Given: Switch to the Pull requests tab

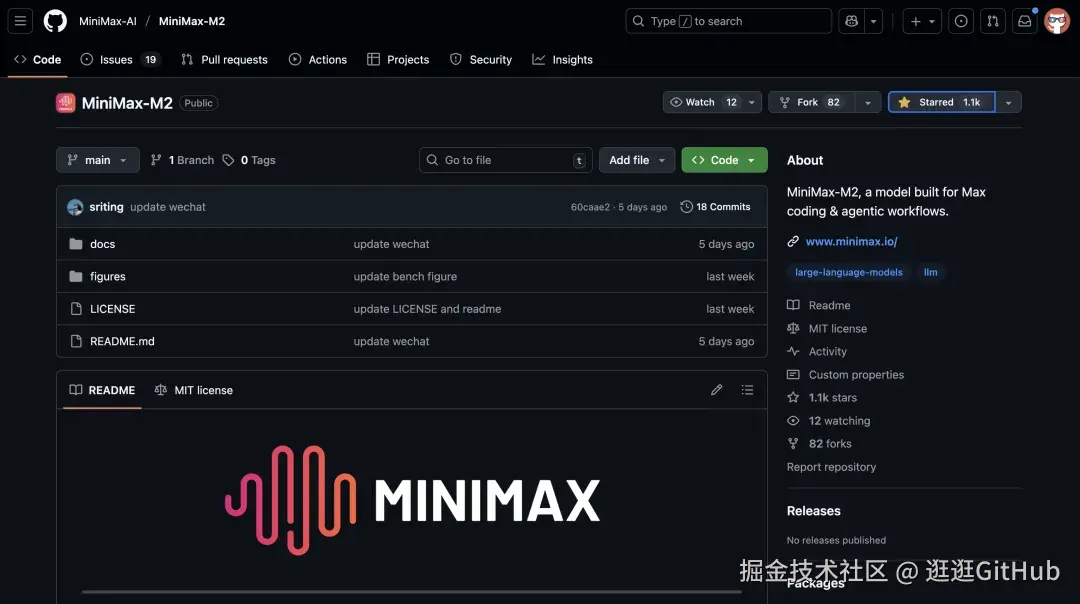Looking at the screenshot, I should (225, 59).
